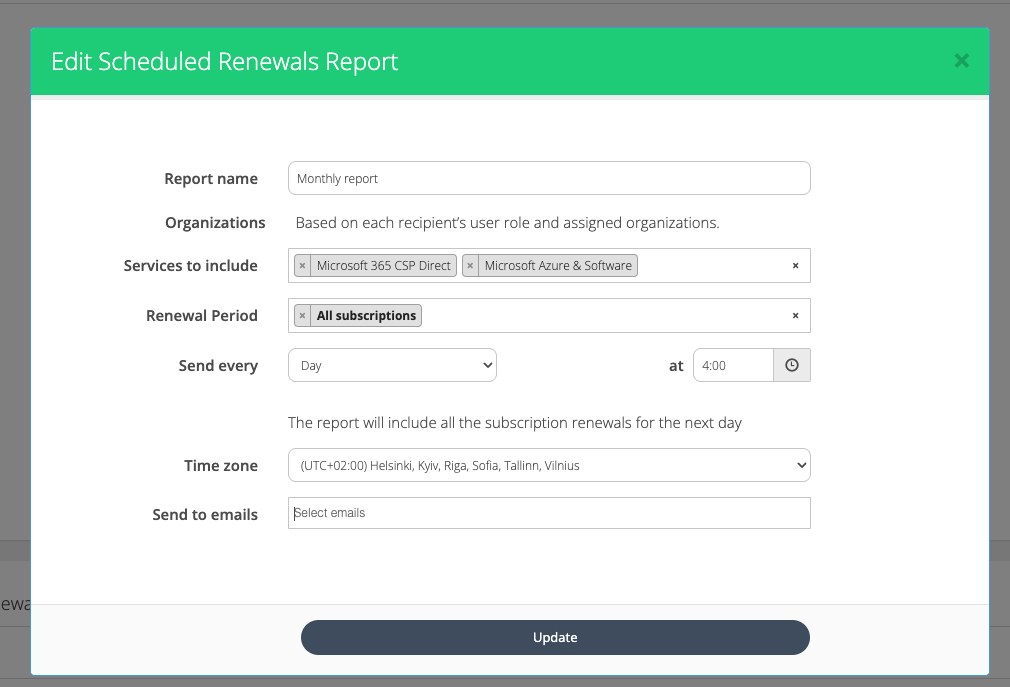
Task: Clear the Renewal Period selection
Action: click(x=795, y=316)
